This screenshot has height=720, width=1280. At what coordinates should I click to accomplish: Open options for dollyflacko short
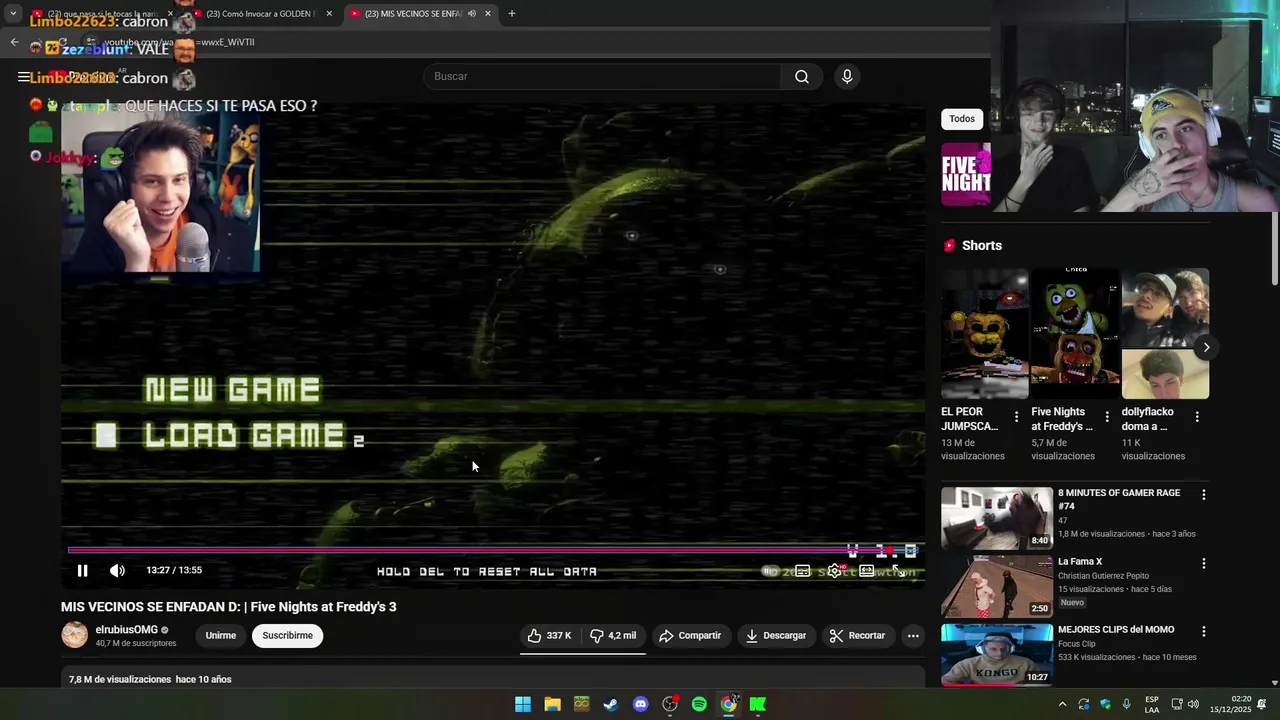click(1197, 417)
